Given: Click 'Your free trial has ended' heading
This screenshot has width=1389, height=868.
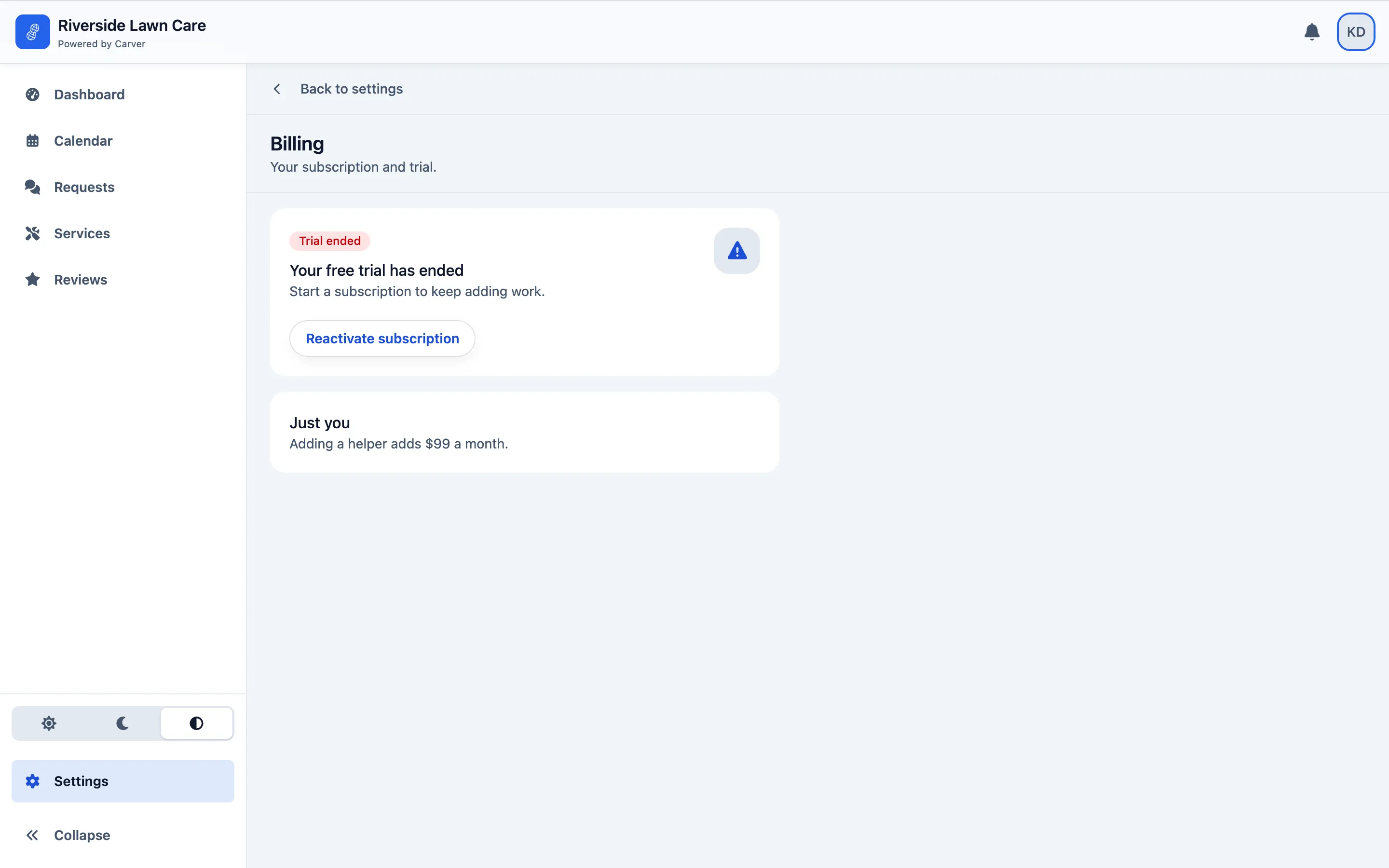Looking at the screenshot, I should [377, 271].
